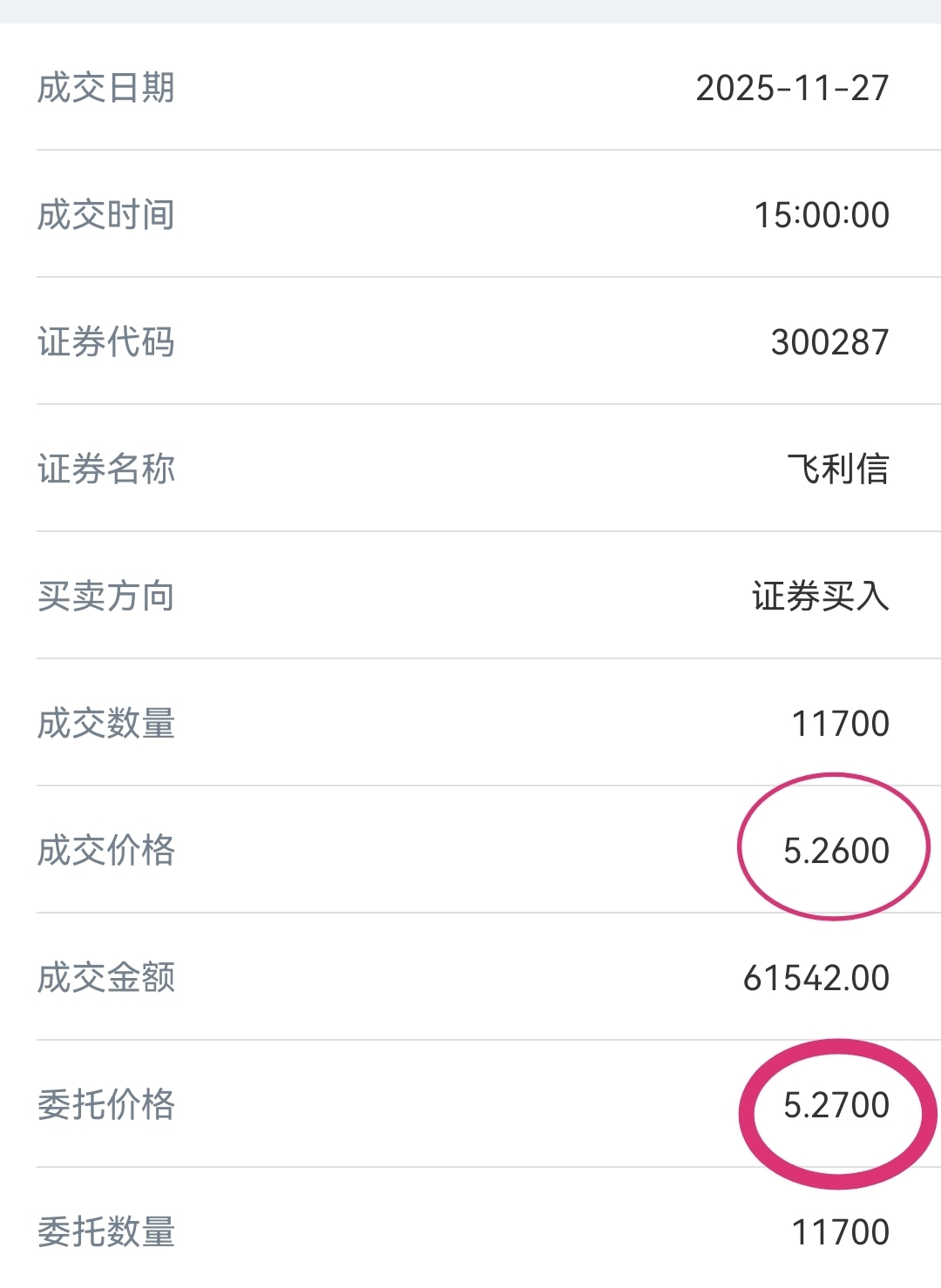Open the security name 飞利信
Viewport: 941px width, 1288px height.
coord(837,469)
